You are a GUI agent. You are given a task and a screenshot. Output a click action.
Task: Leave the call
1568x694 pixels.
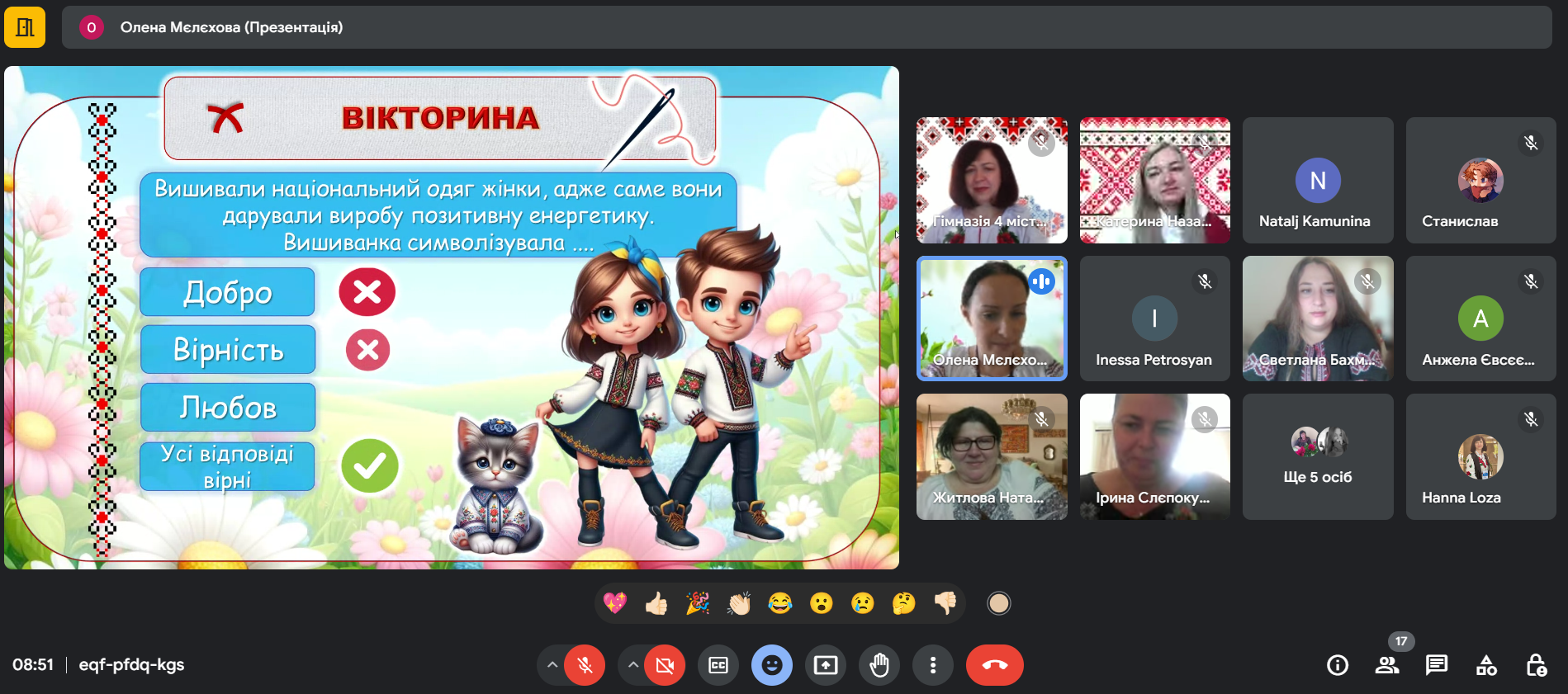pyautogui.click(x=995, y=665)
